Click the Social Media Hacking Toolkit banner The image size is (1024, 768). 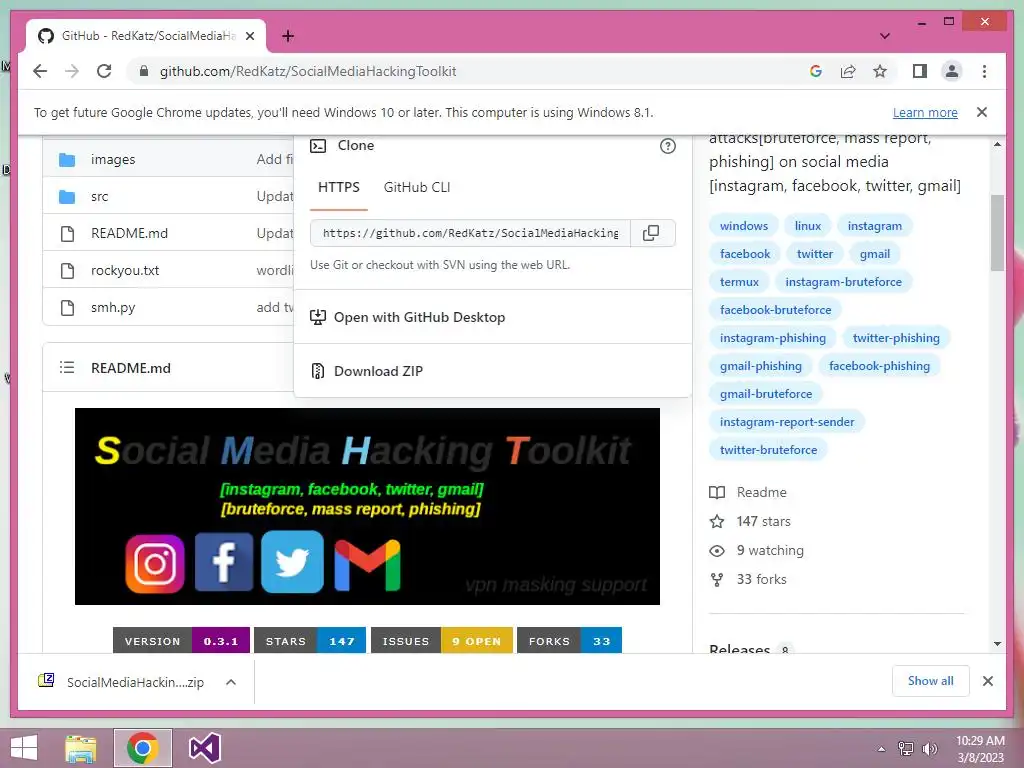coord(367,506)
